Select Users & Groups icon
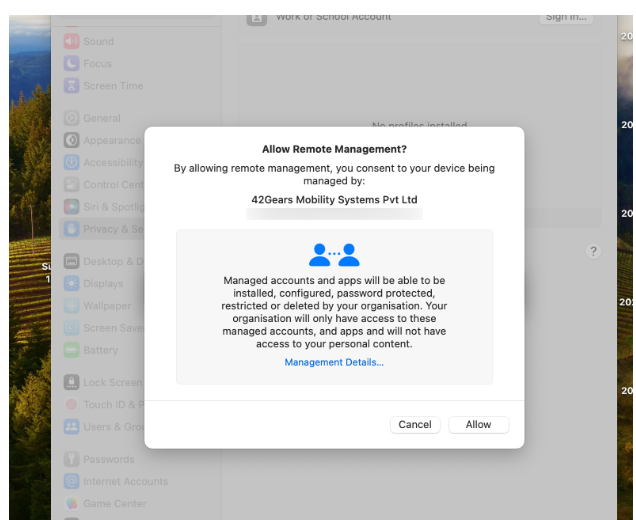 click(x=71, y=427)
